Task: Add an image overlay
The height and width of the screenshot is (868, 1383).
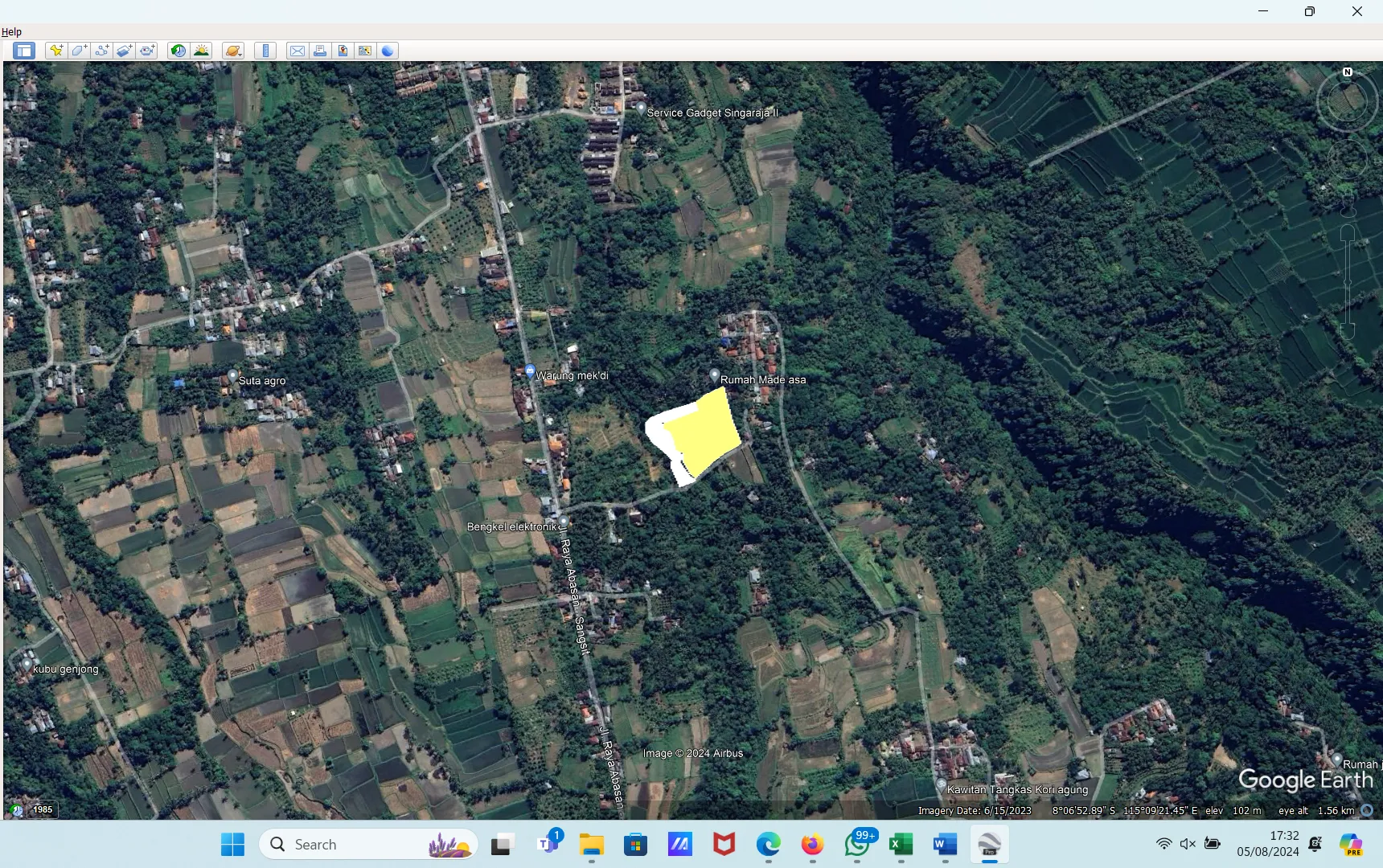Action: 124,51
